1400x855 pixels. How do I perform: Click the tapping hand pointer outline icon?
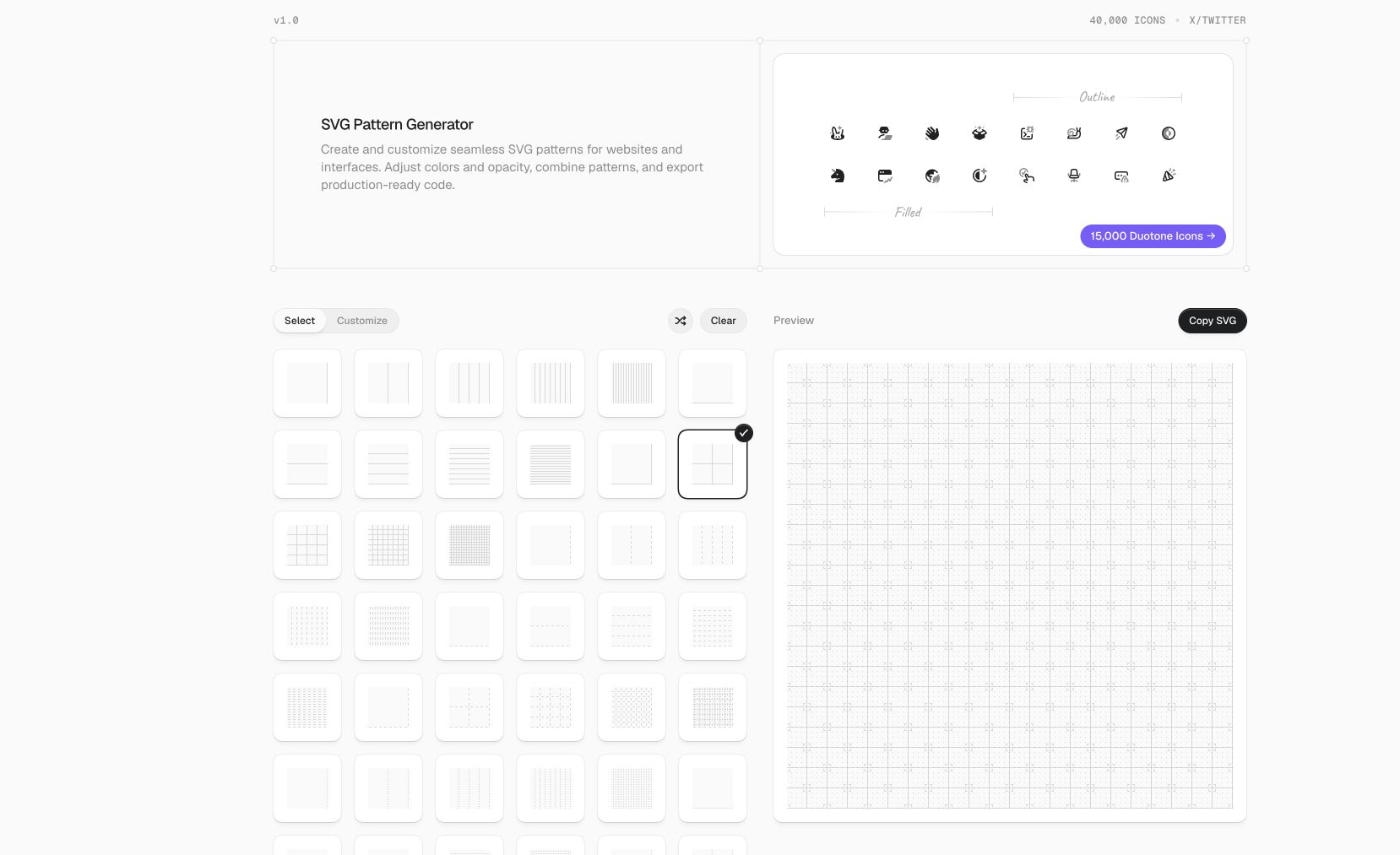1027,176
